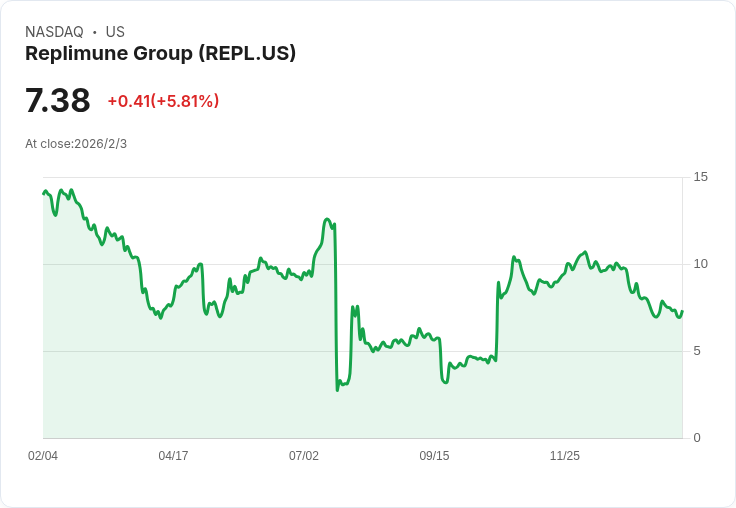Image resolution: width=736 pixels, height=508 pixels.
Task: Select the 09/15 date on the x-axis
Action: (434, 456)
